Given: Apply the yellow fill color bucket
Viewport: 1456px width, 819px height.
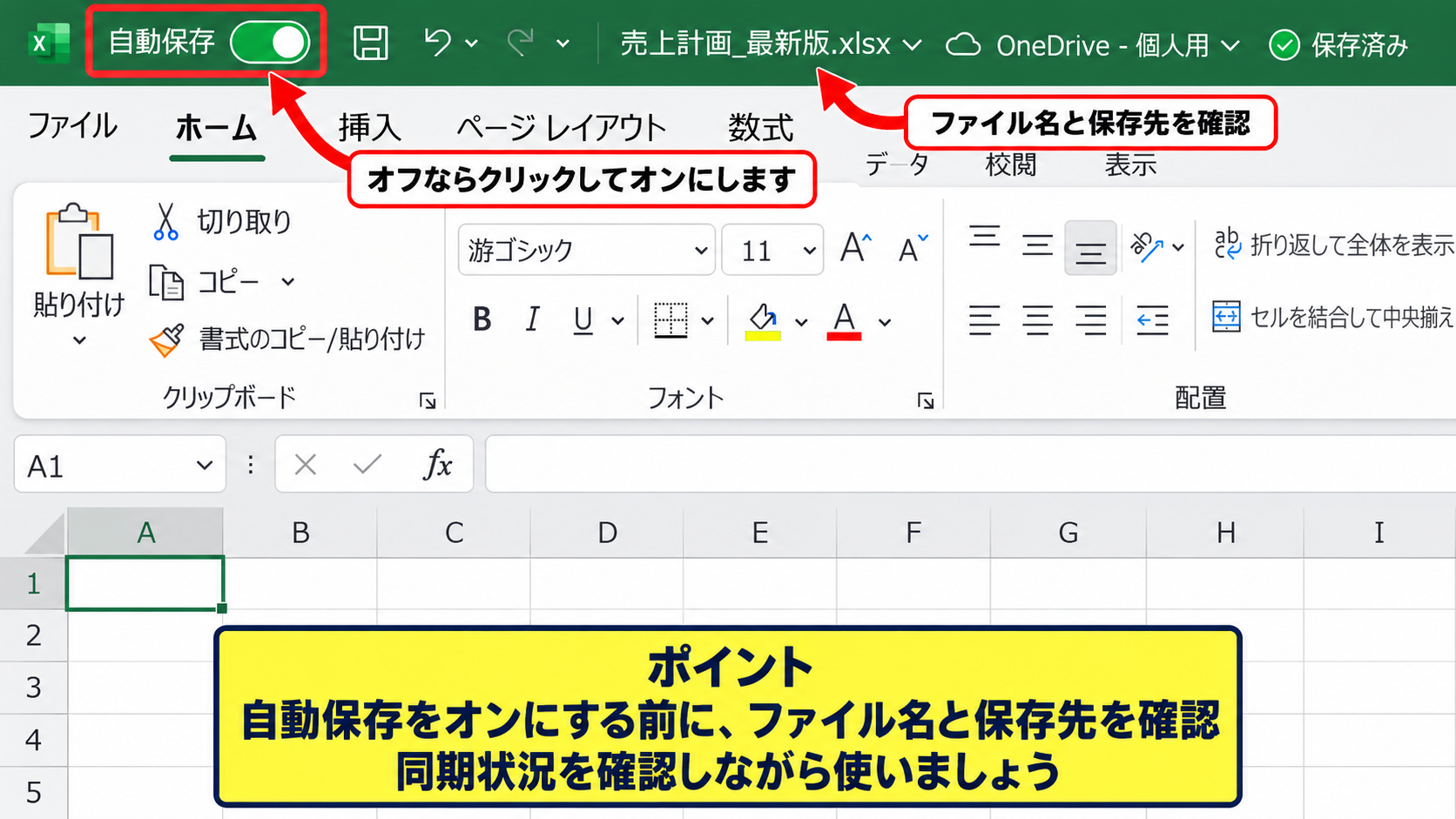Looking at the screenshot, I should pyautogui.click(x=763, y=321).
